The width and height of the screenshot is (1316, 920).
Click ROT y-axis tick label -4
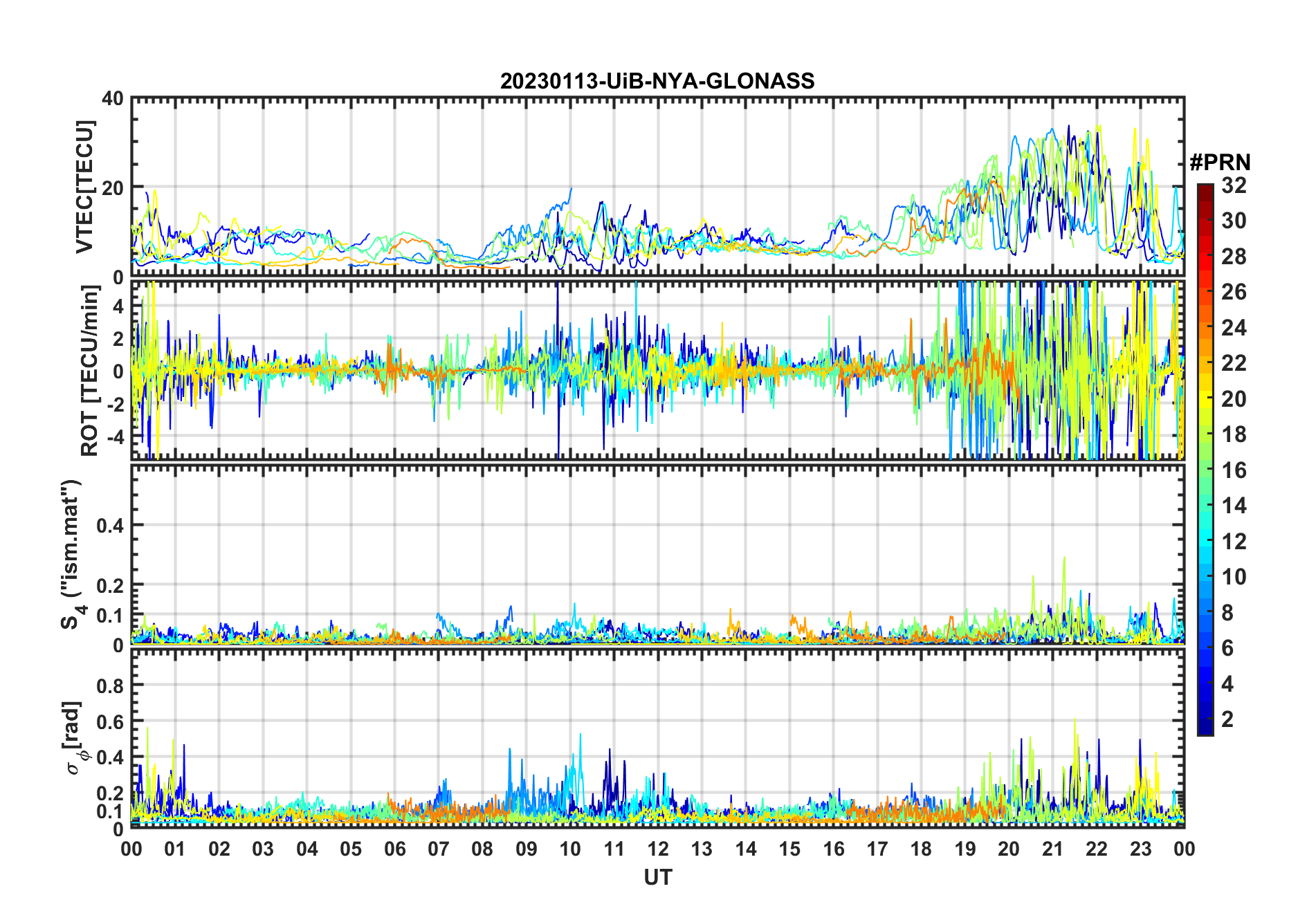coord(115,437)
